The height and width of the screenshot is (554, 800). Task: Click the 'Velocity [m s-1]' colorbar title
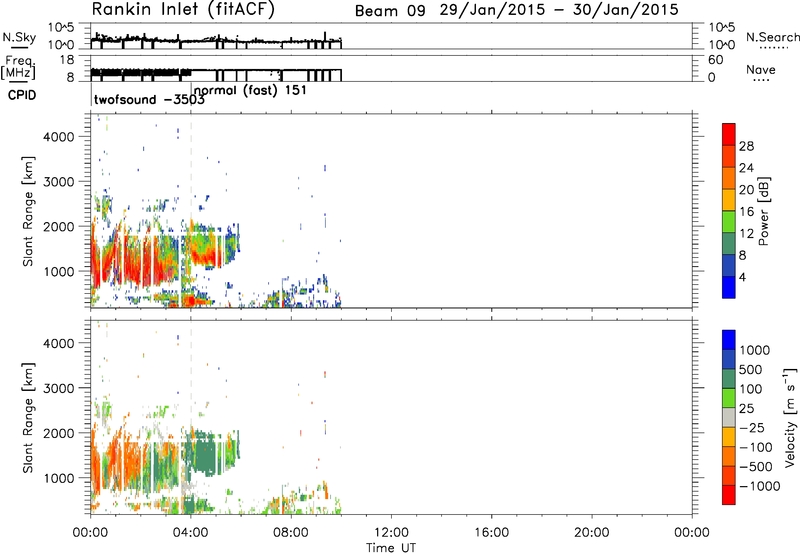(790, 417)
